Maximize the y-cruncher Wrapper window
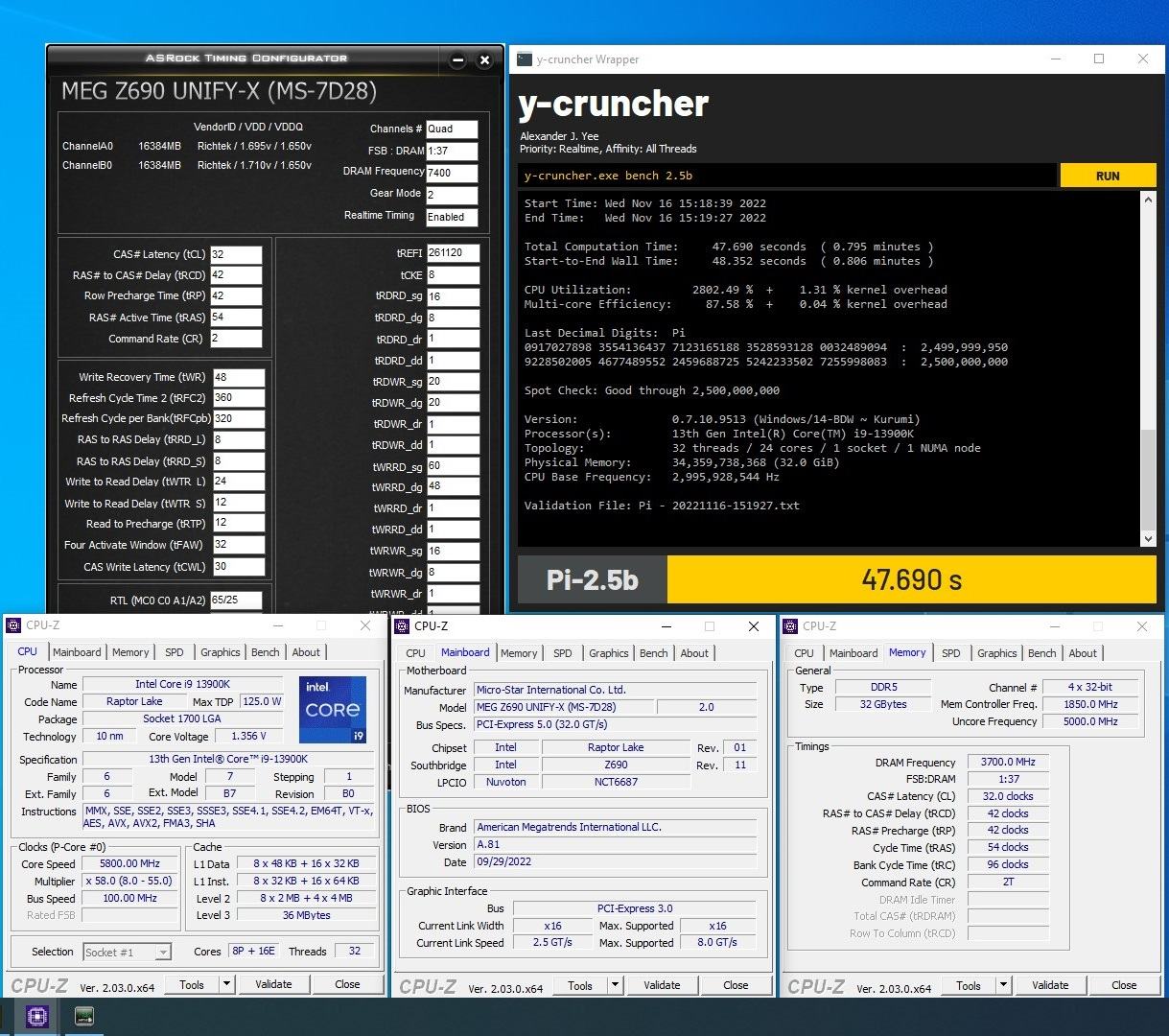Viewport: 1169px width, 1036px height. click(1099, 59)
